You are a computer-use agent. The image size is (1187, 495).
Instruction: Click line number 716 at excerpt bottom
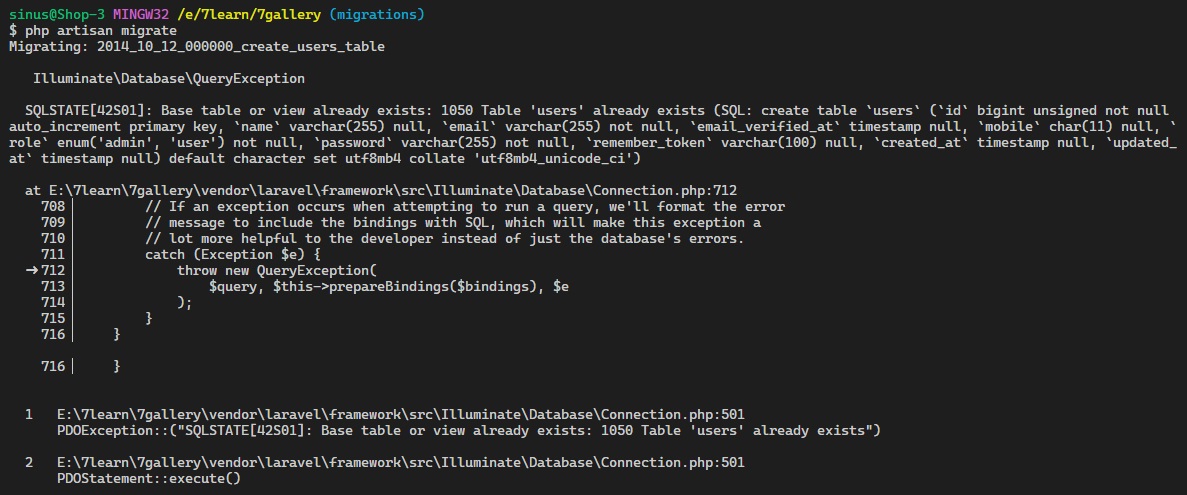pyautogui.click(x=53, y=366)
